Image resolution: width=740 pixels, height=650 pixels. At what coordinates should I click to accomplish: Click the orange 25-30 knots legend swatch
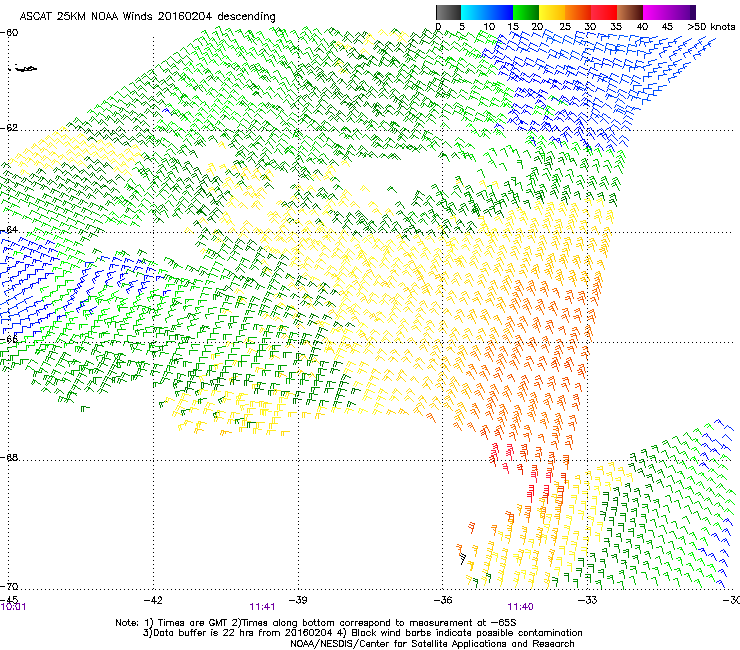[578, 12]
